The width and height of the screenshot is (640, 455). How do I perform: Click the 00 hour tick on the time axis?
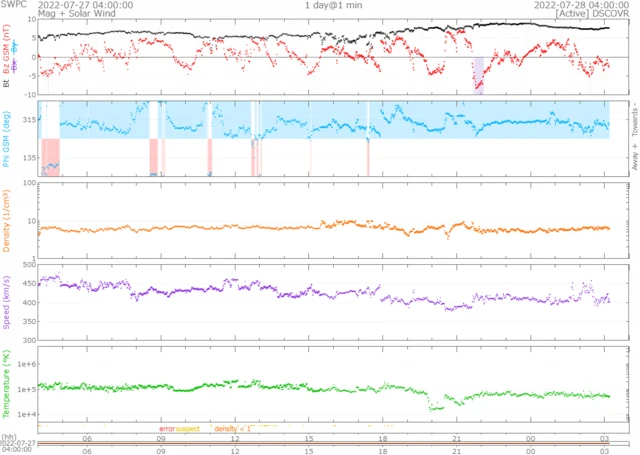click(x=530, y=437)
